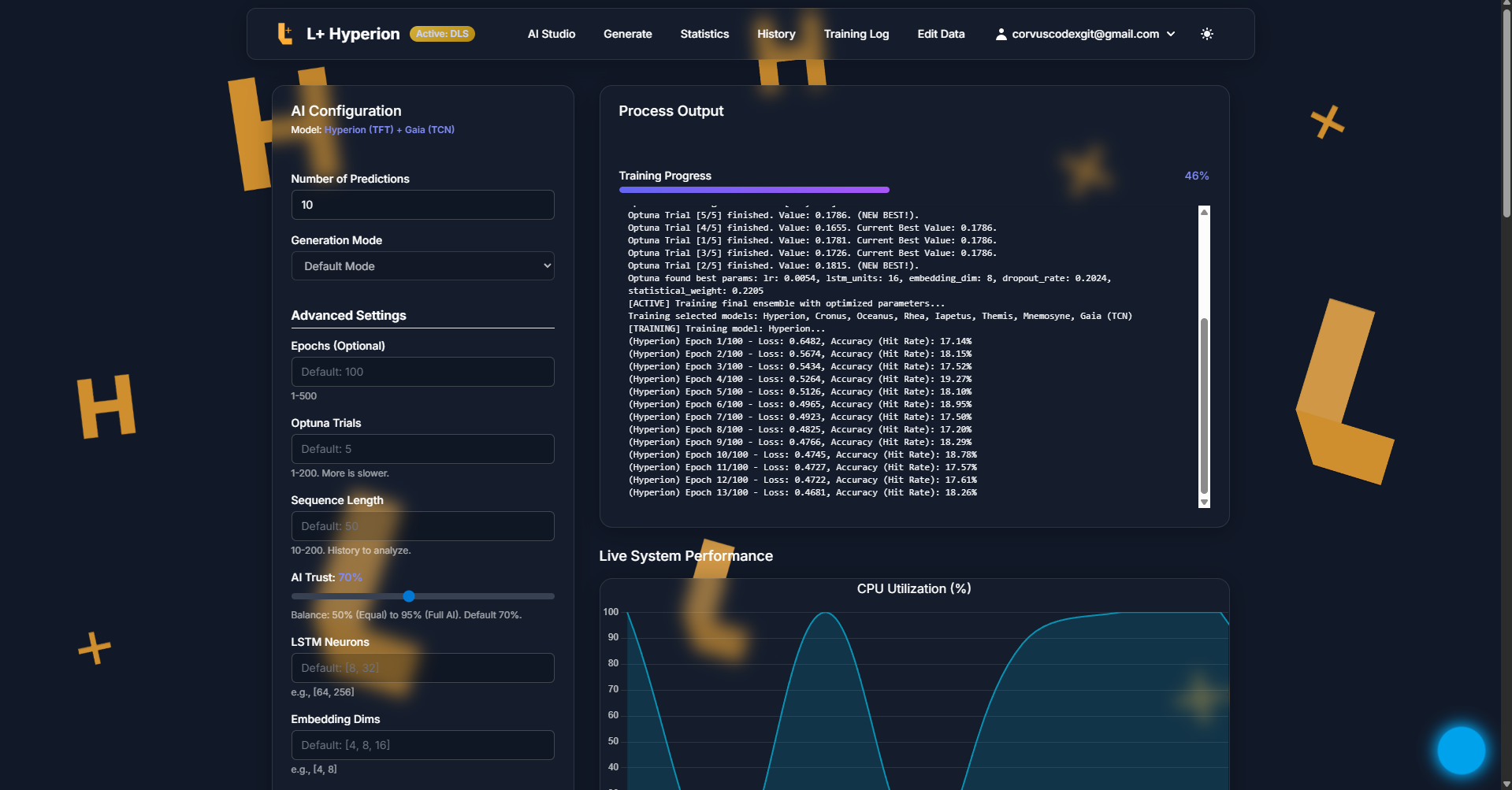Click the Number of Predictions field
This screenshot has height=790, width=1512.
click(x=422, y=205)
